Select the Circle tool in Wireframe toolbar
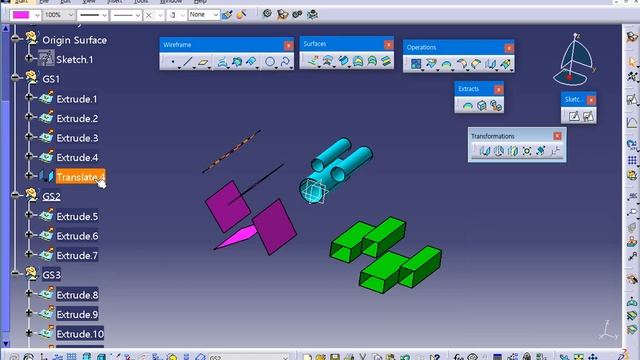Viewport: 640px width, 360px height. (x=270, y=62)
